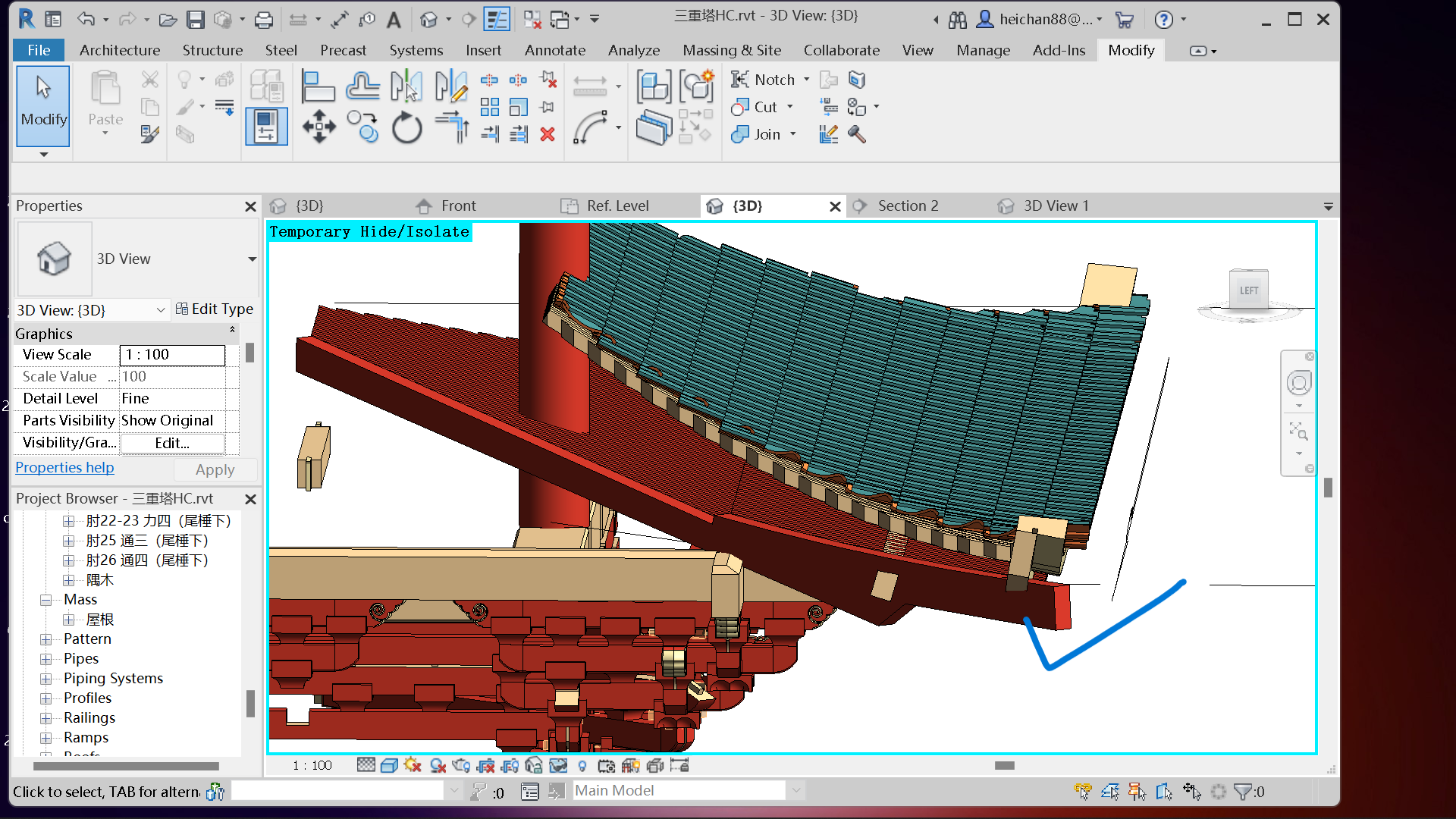The width and height of the screenshot is (1456, 819).
Task: Toggle shadows in the view control bar
Action: pos(438,766)
